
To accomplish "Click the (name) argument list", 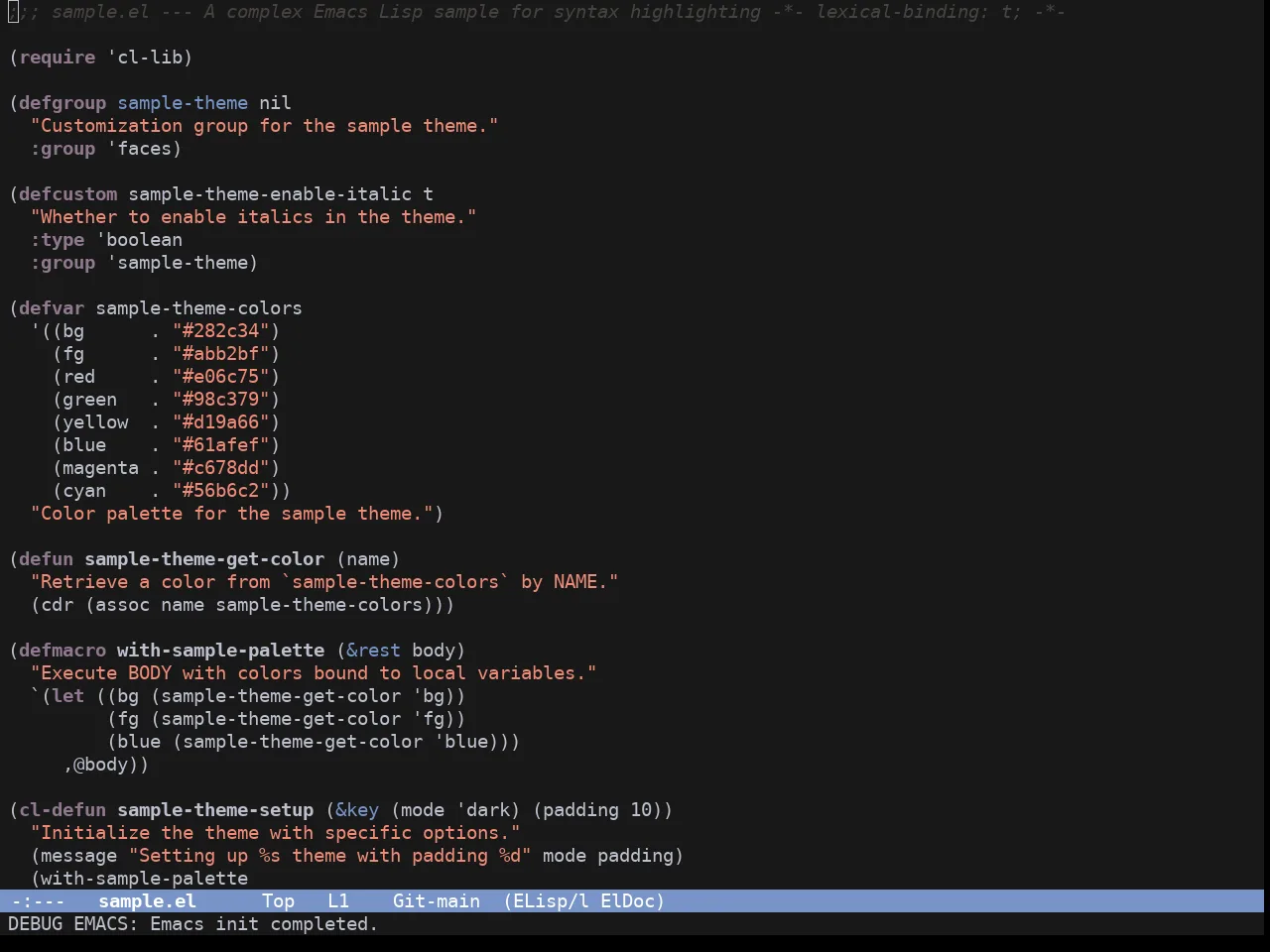I will click(x=368, y=559).
